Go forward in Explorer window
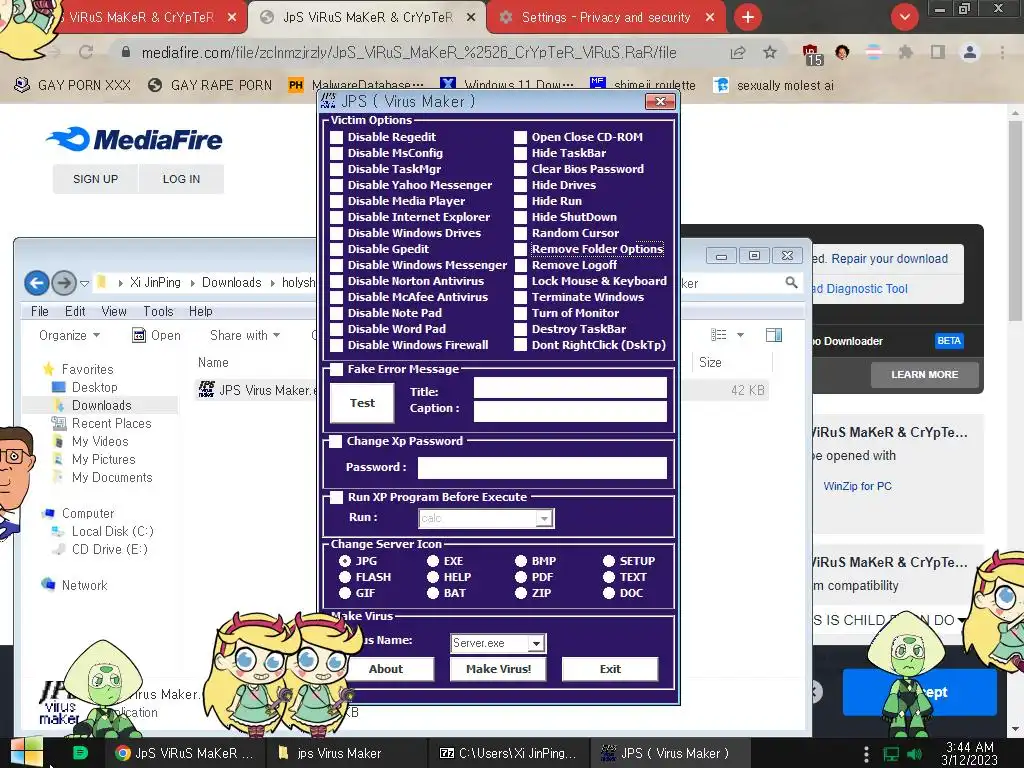 click(64, 283)
